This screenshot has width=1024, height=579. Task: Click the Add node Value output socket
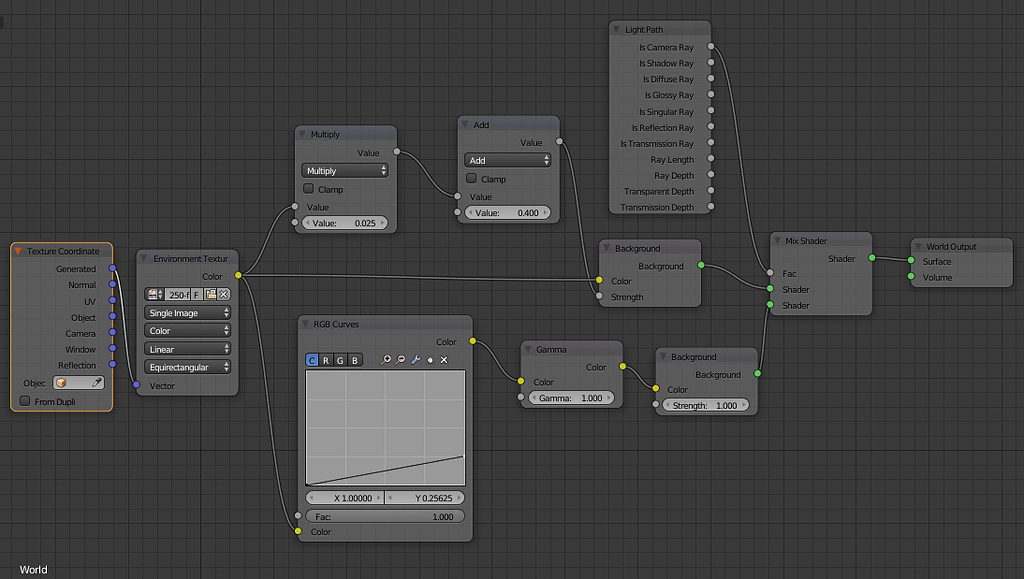pos(559,142)
